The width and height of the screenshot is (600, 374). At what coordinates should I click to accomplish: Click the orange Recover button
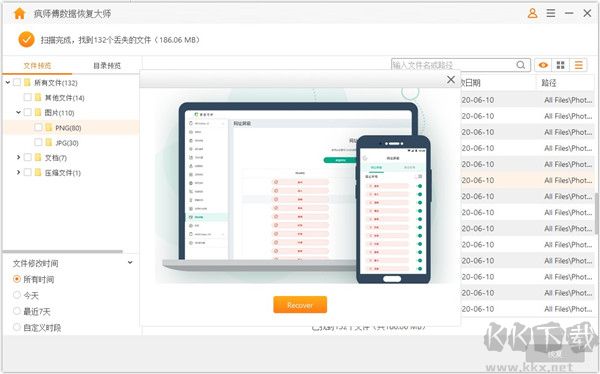[300, 305]
